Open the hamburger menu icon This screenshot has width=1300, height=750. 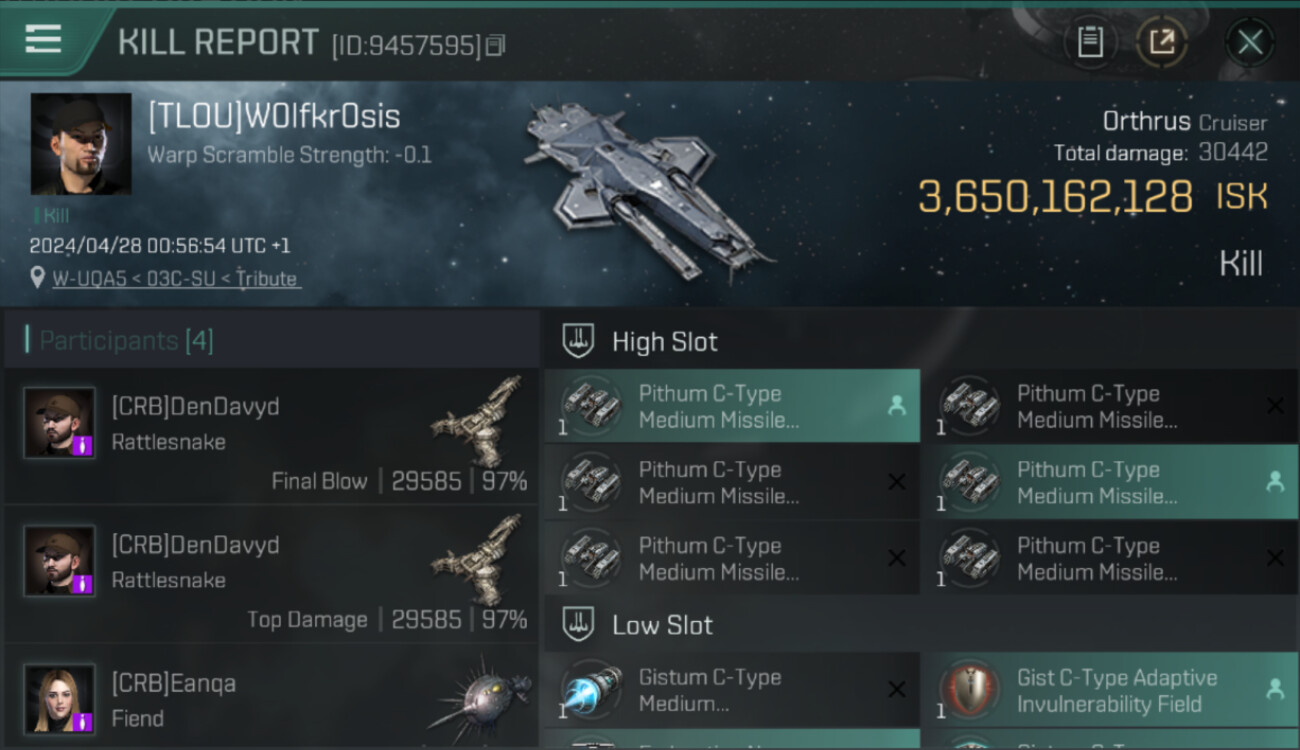click(x=43, y=39)
